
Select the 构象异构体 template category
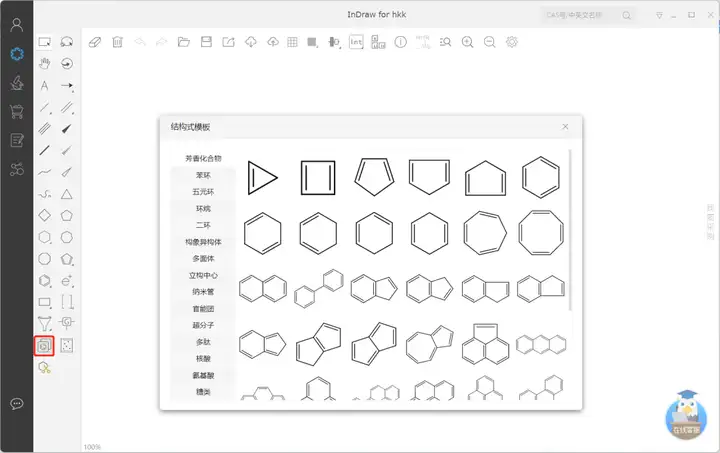203,242
